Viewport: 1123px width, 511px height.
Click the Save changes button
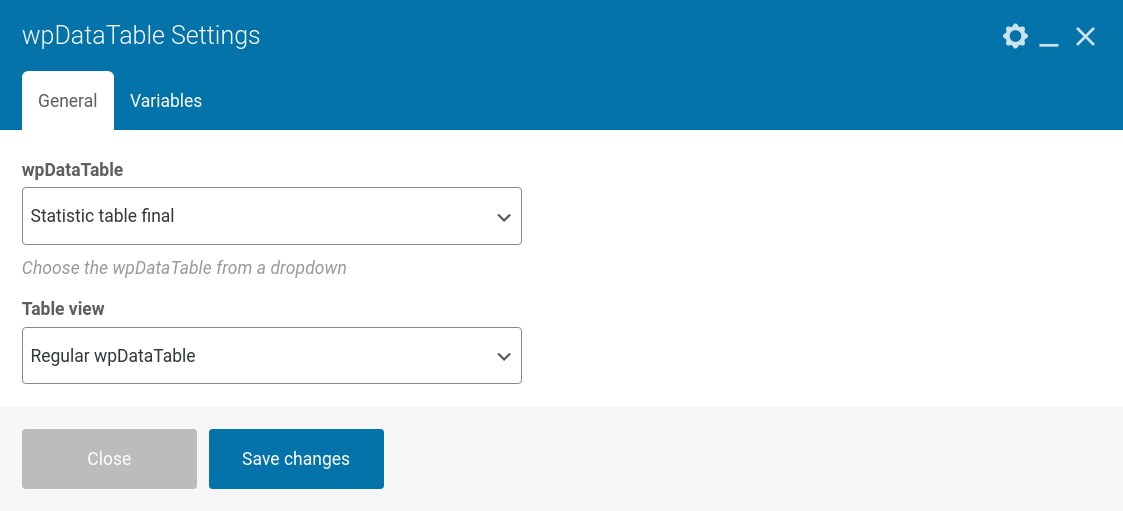297,459
